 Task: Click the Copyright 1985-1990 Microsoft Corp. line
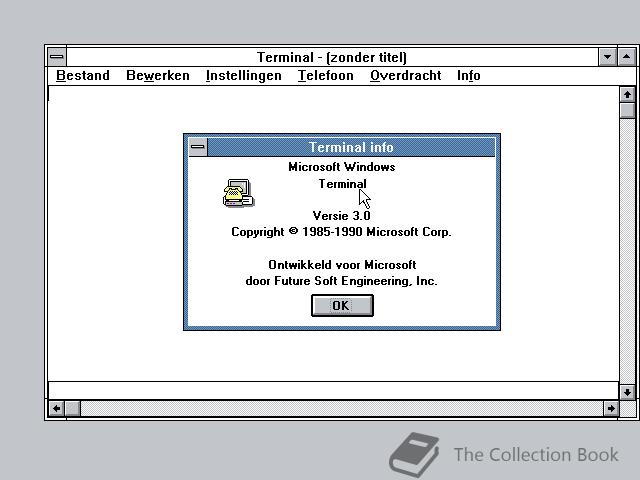[341, 232]
